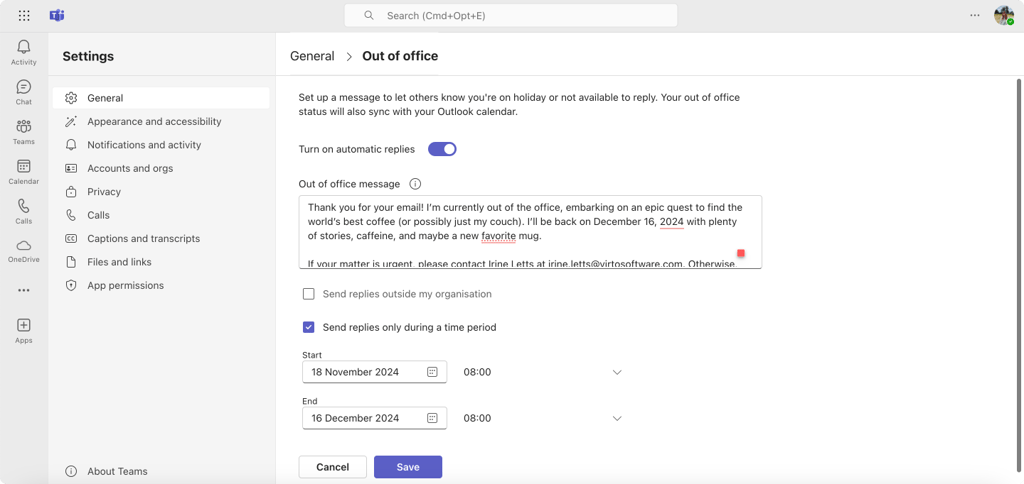1024x484 pixels.
Task: Open Calls in the left rail
Action: (x=24, y=212)
